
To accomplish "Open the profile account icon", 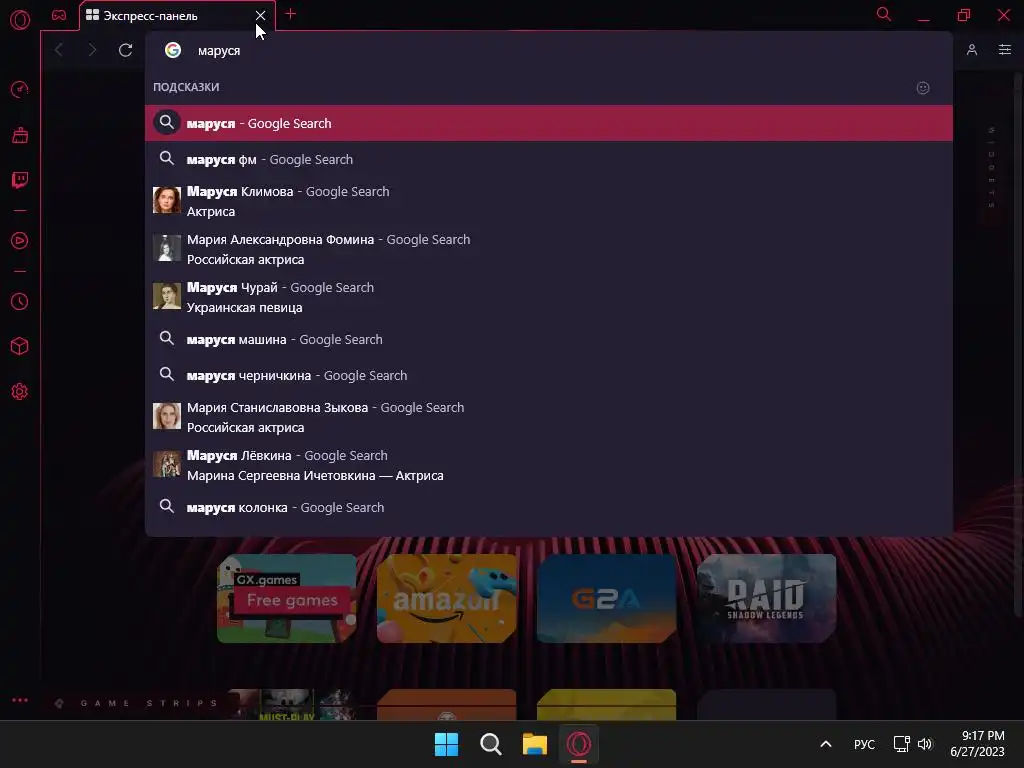I will [x=972, y=50].
